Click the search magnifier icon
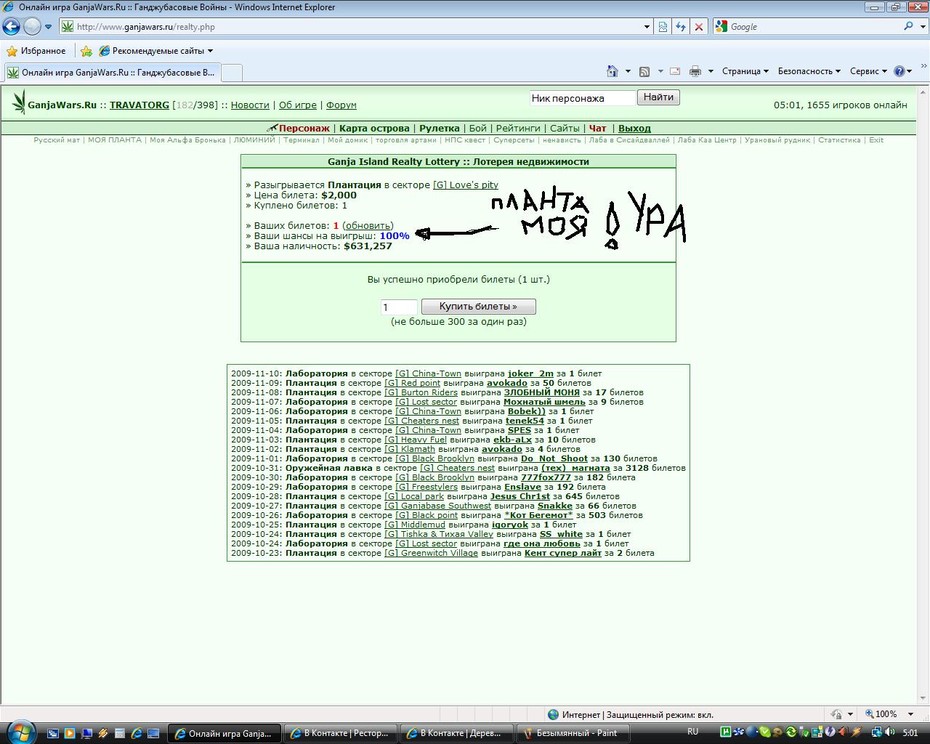The height and width of the screenshot is (744, 930). [908, 27]
